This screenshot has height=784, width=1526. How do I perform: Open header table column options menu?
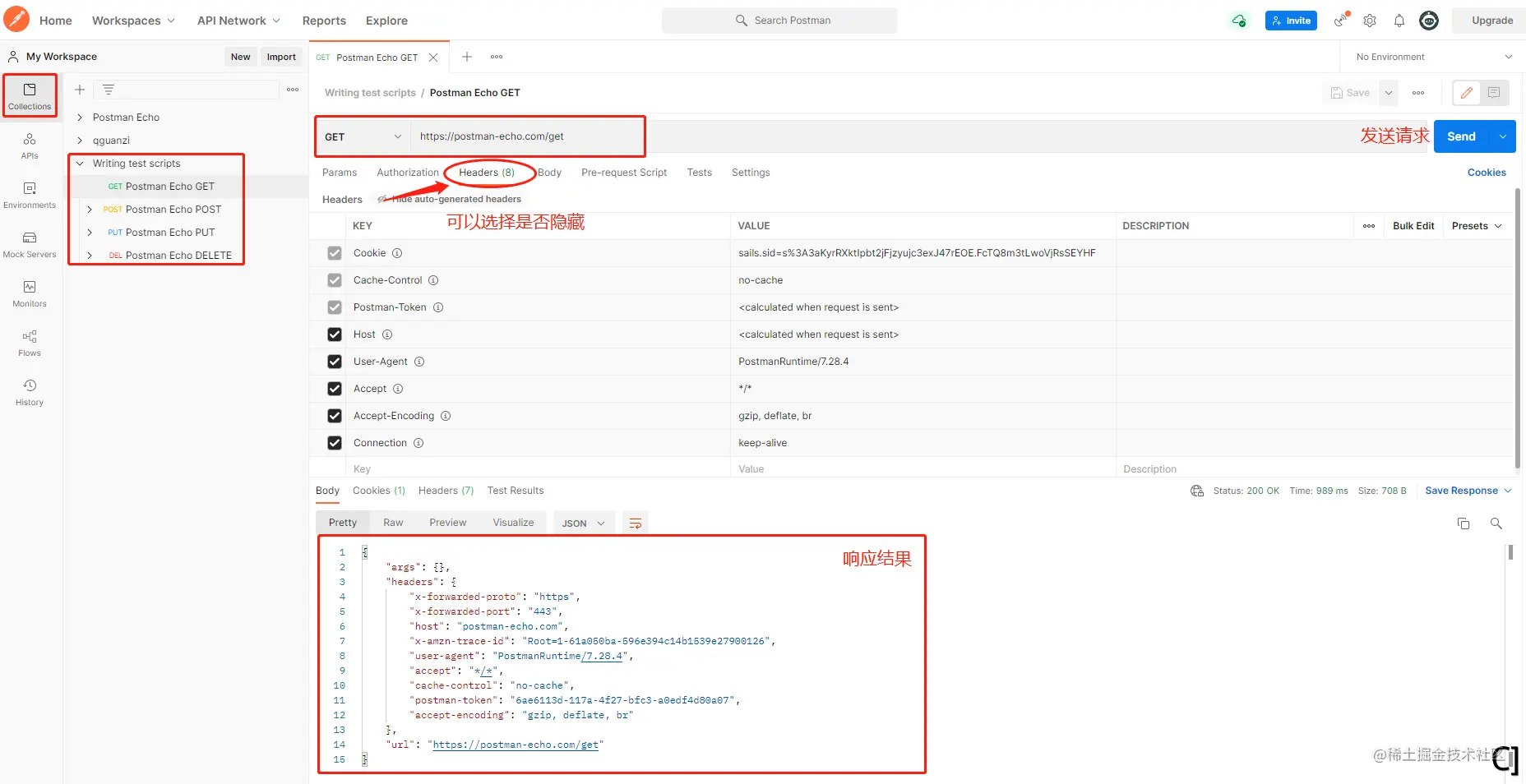(x=1369, y=226)
